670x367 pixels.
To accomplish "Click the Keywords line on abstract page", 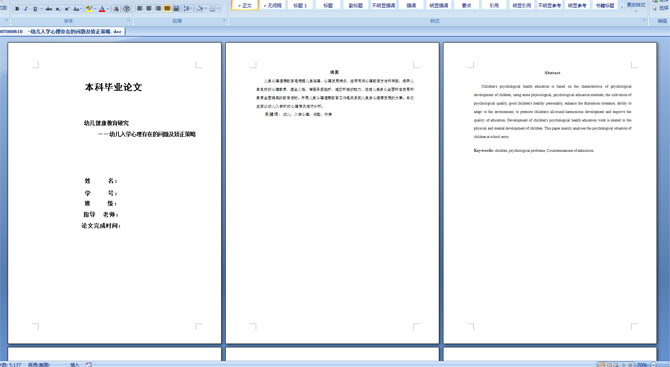I will coord(533,150).
